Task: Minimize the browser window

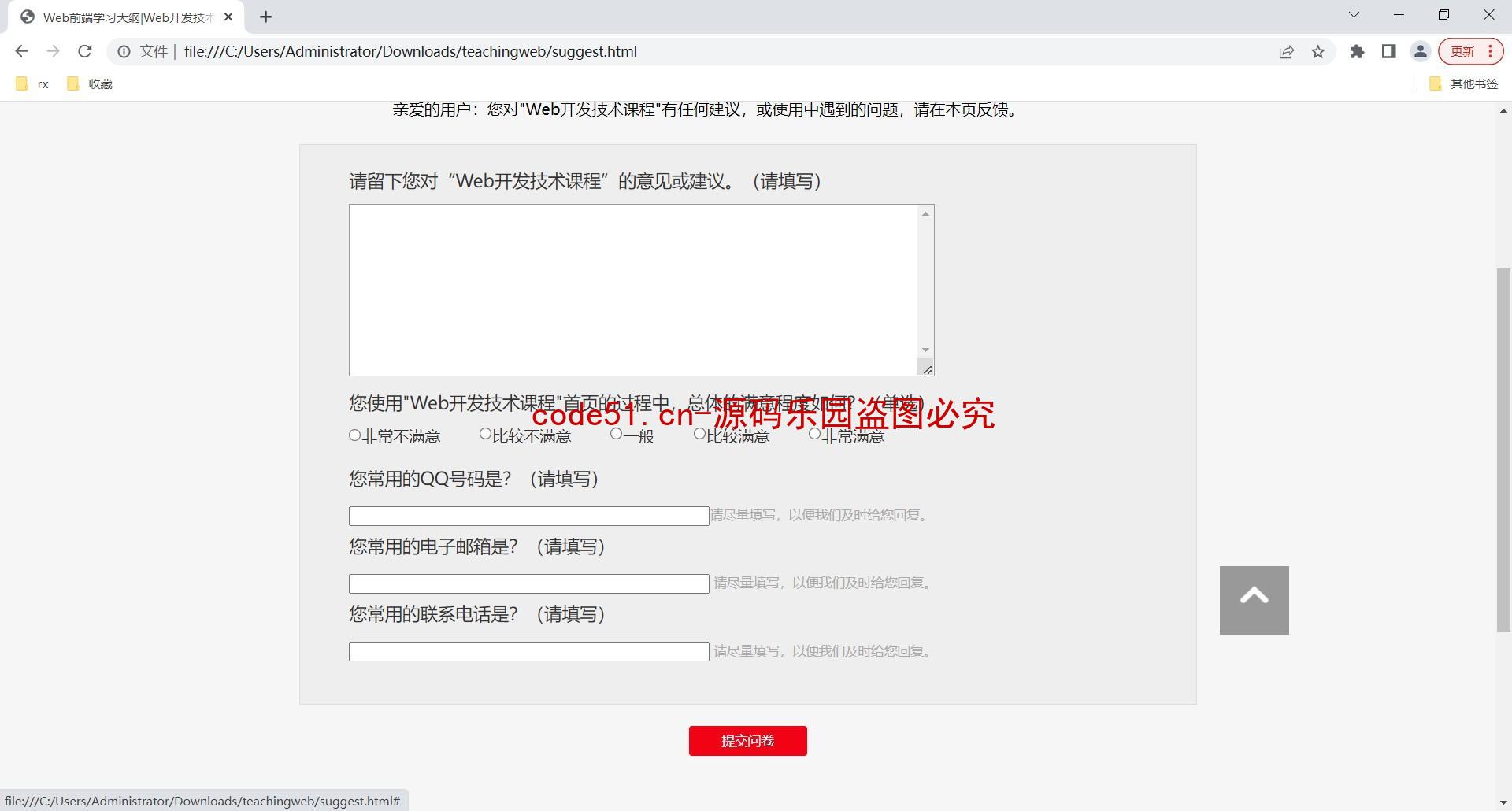Action: tap(1399, 15)
